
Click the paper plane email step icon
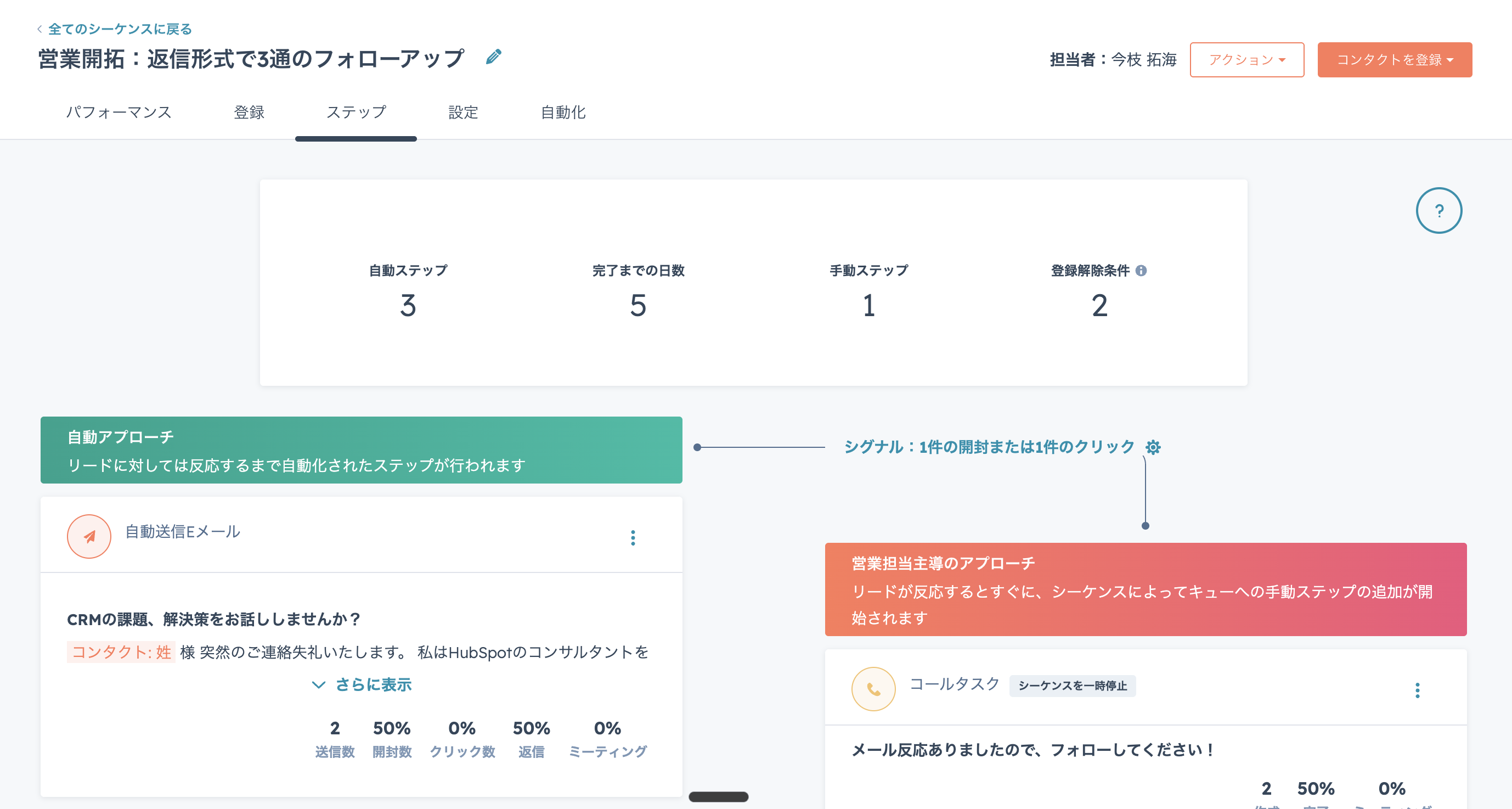(89, 537)
